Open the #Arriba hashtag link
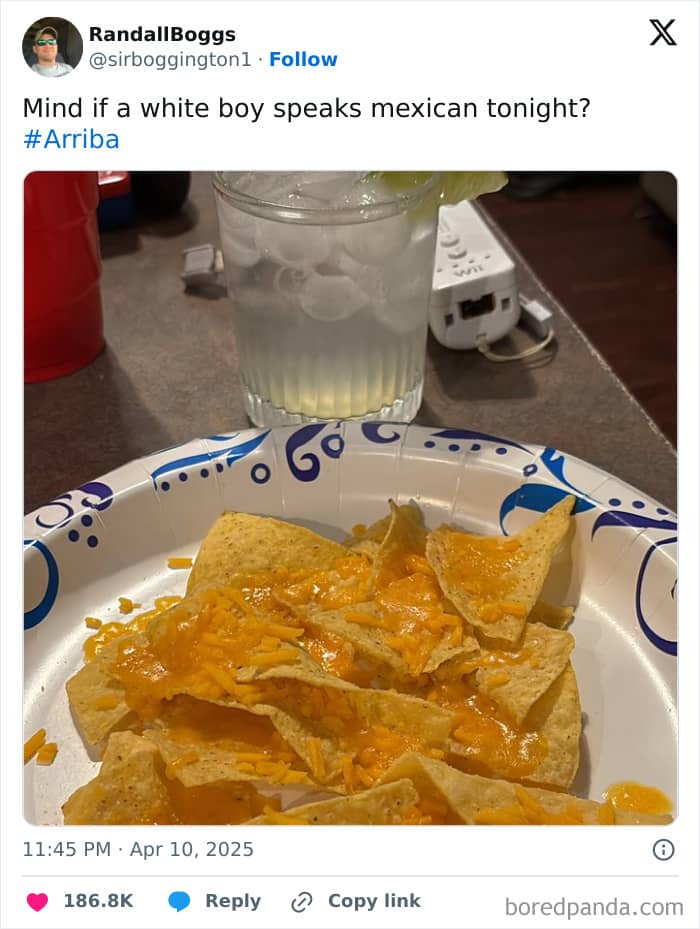This screenshot has width=700, height=929. [x=71, y=139]
